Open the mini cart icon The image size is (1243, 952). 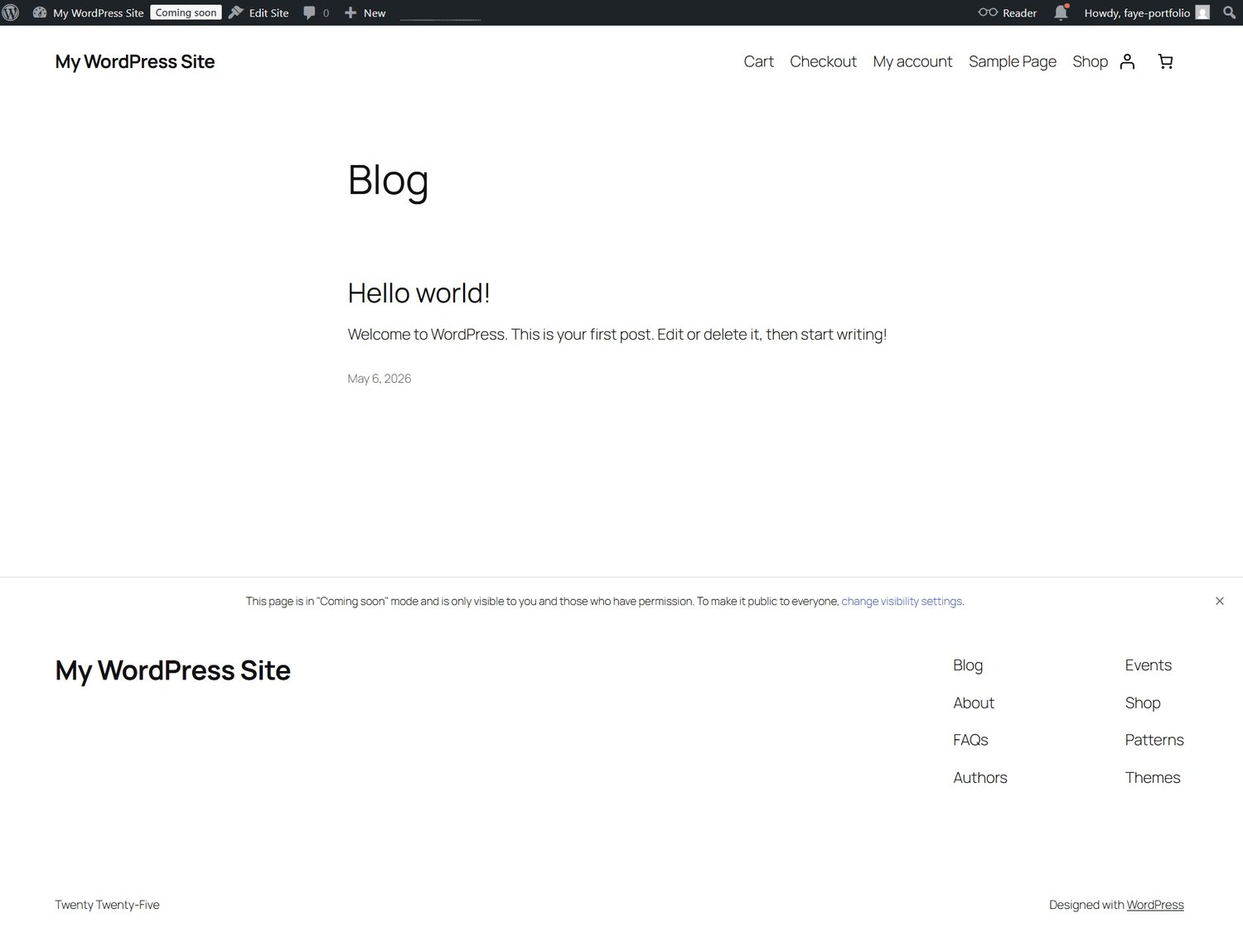click(1165, 61)
